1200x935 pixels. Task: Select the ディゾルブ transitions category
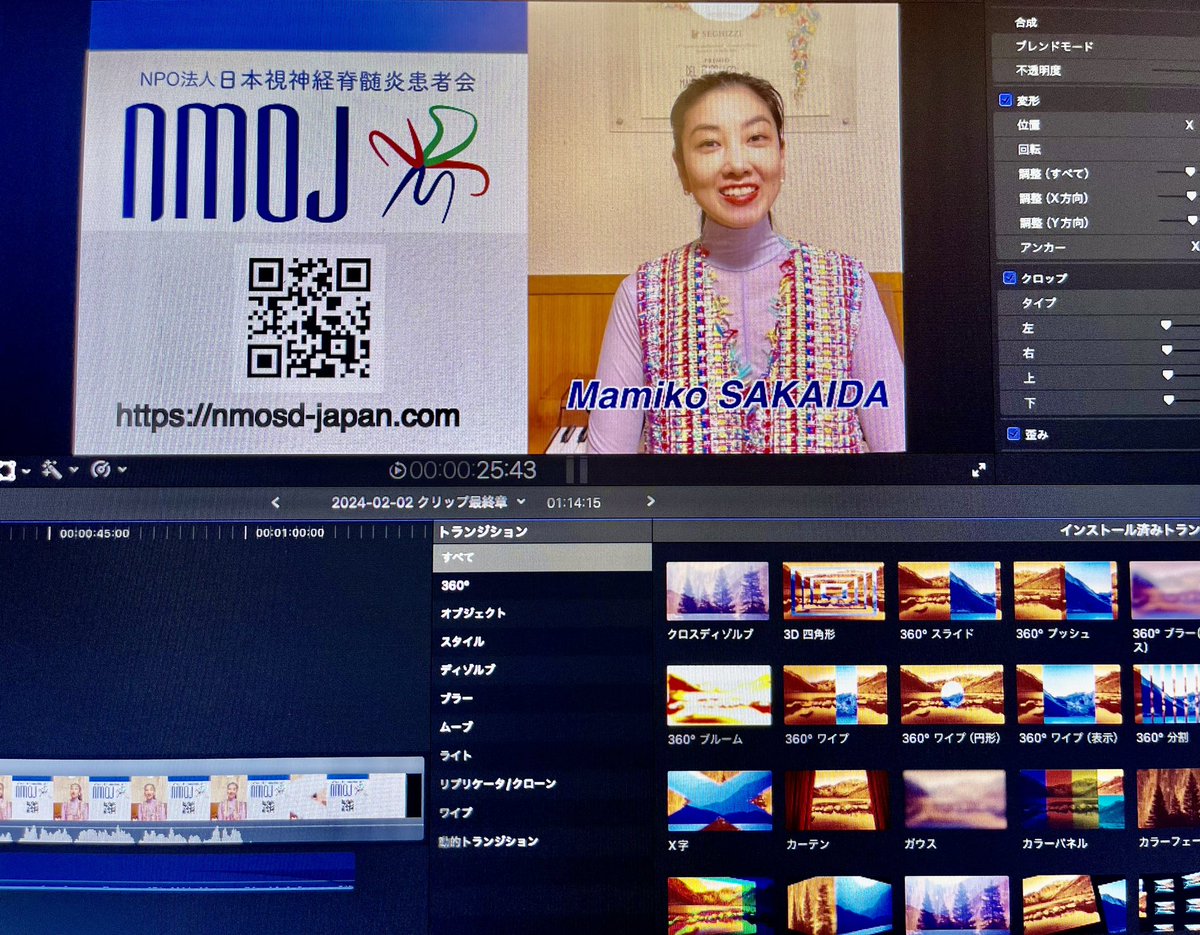(543, 670)
